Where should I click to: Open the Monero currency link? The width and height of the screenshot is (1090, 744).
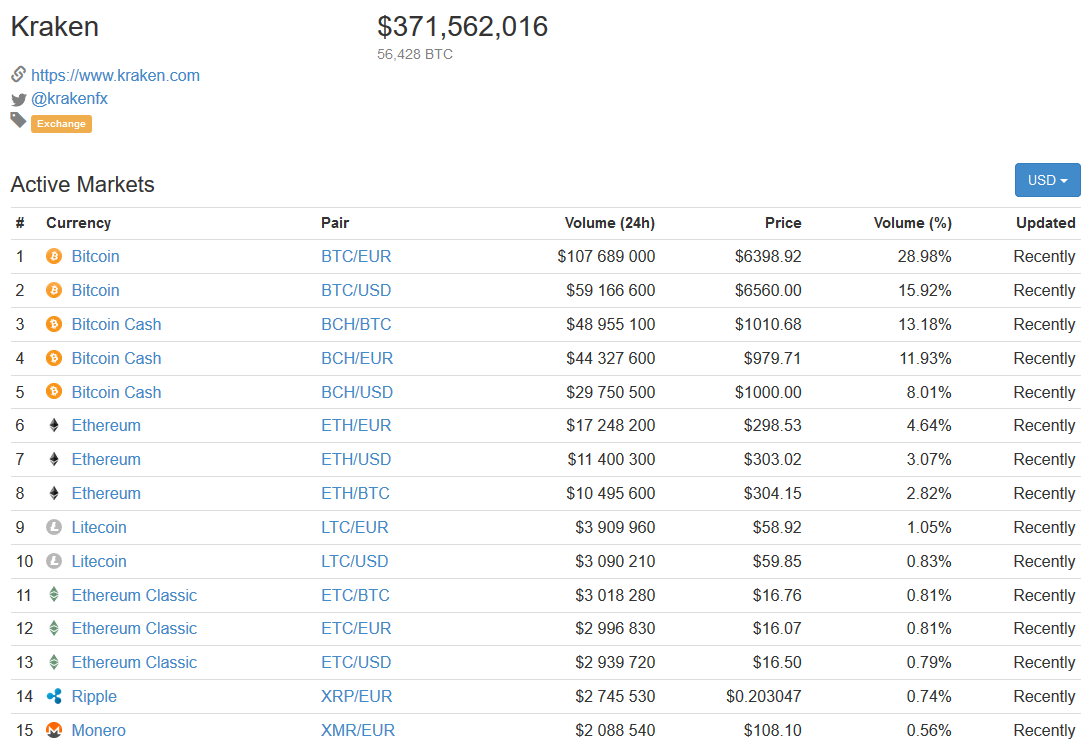click(x=99, y=731)
